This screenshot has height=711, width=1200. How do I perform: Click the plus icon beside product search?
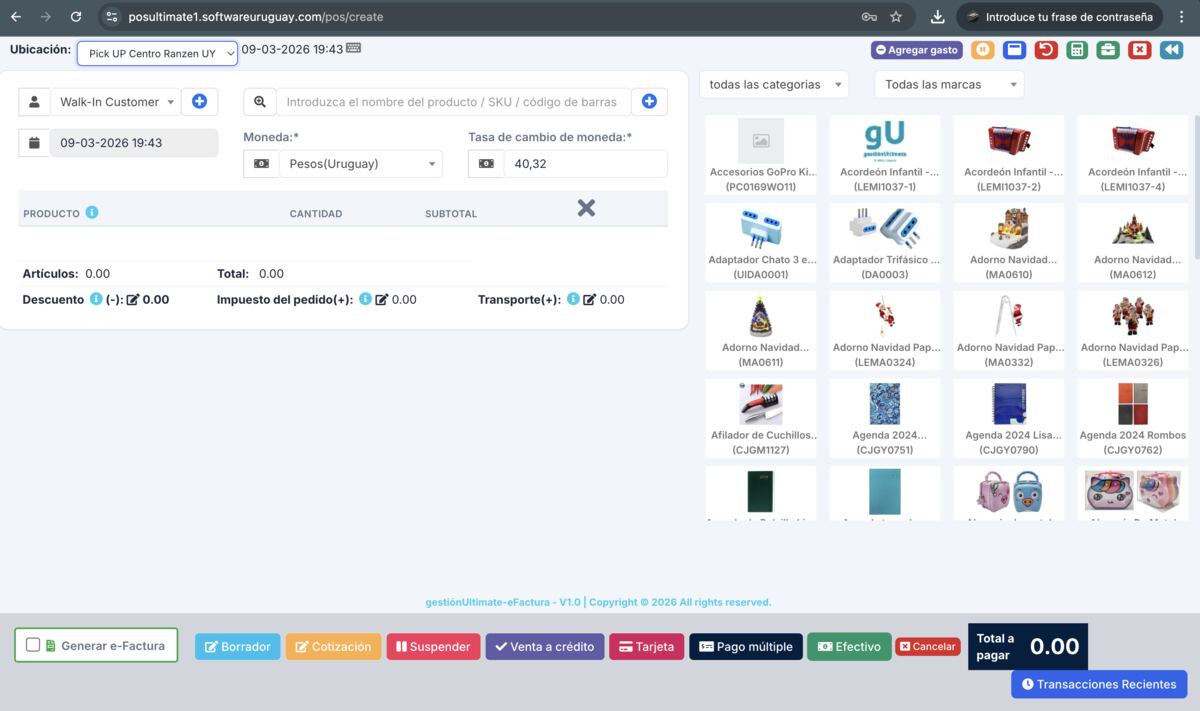pyautogui.click(x=649, y=101)
